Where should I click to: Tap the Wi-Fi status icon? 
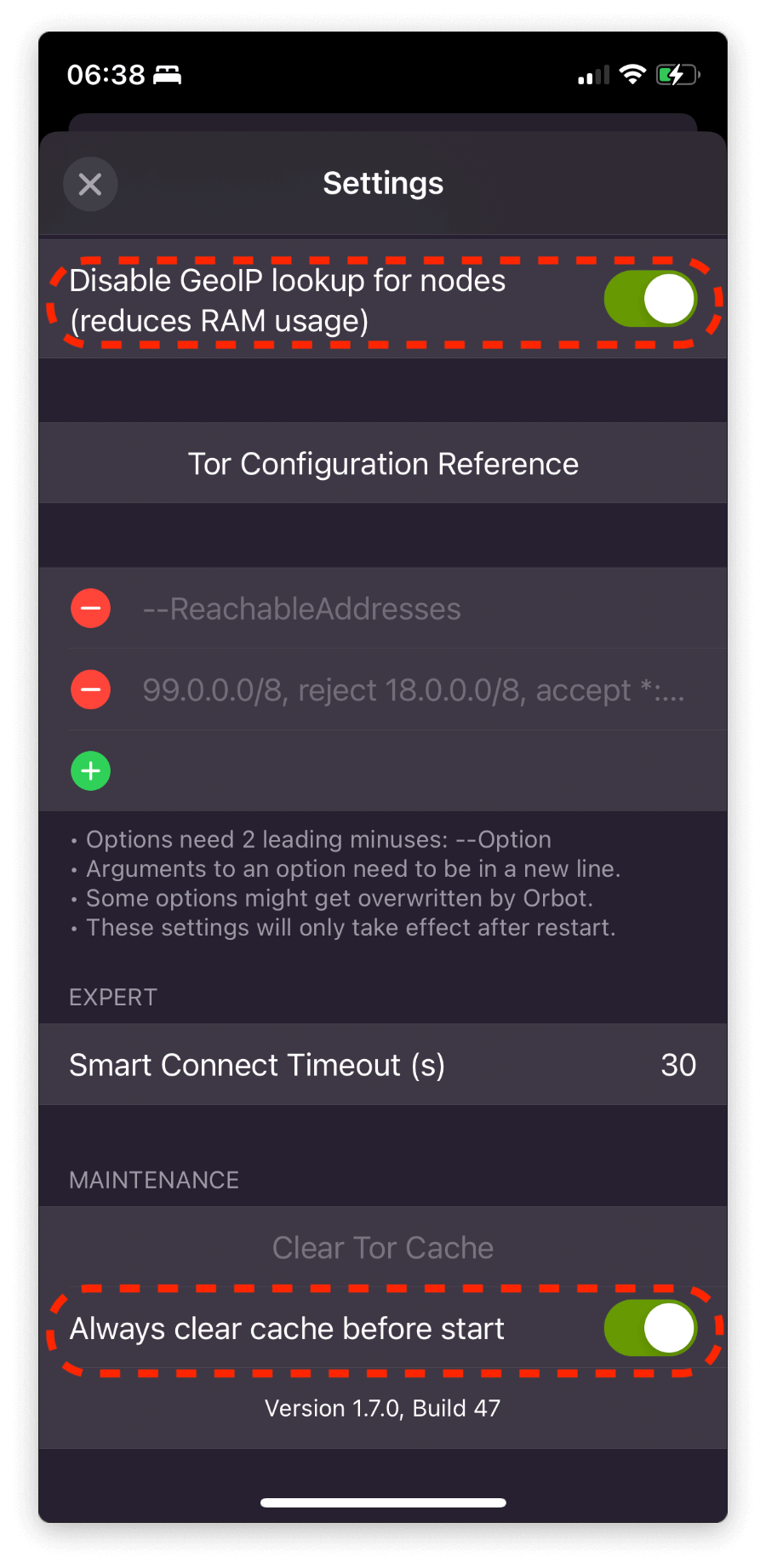pos(632,75)
